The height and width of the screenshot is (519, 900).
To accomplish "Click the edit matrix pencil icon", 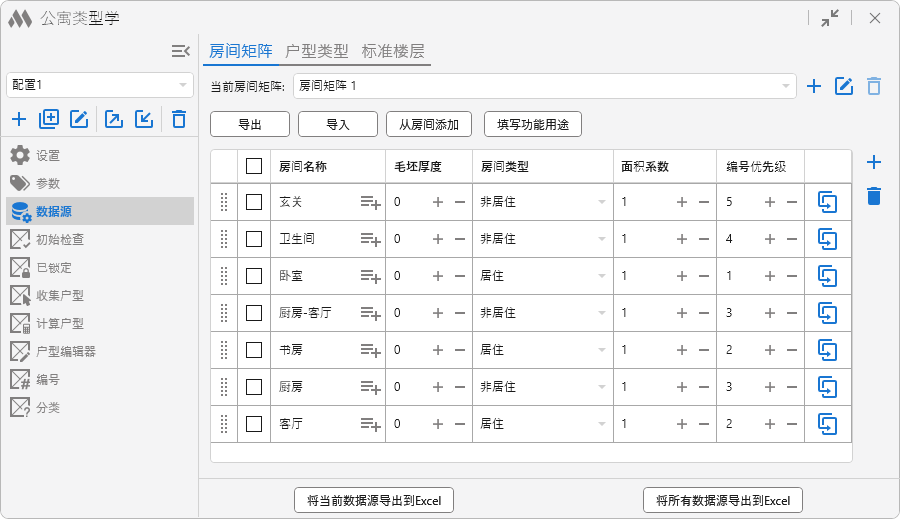I will 844,86.
